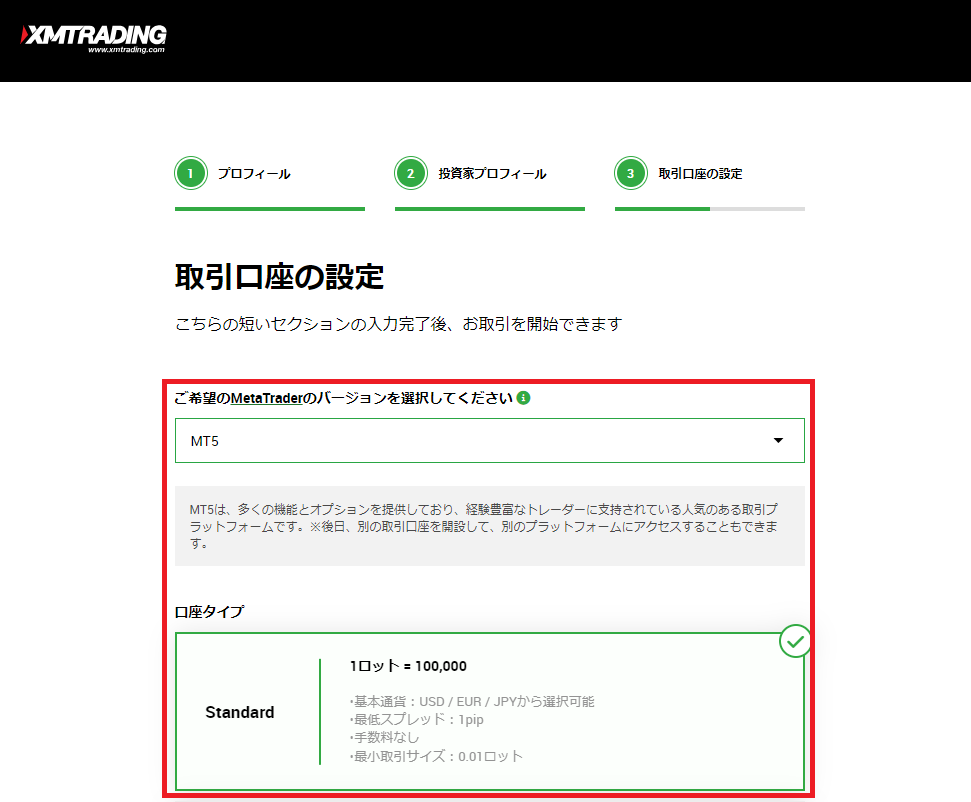Screen dimensions: 971x802
Task: Click the 口座タイプ section label
Action: [x=209, y=612]
